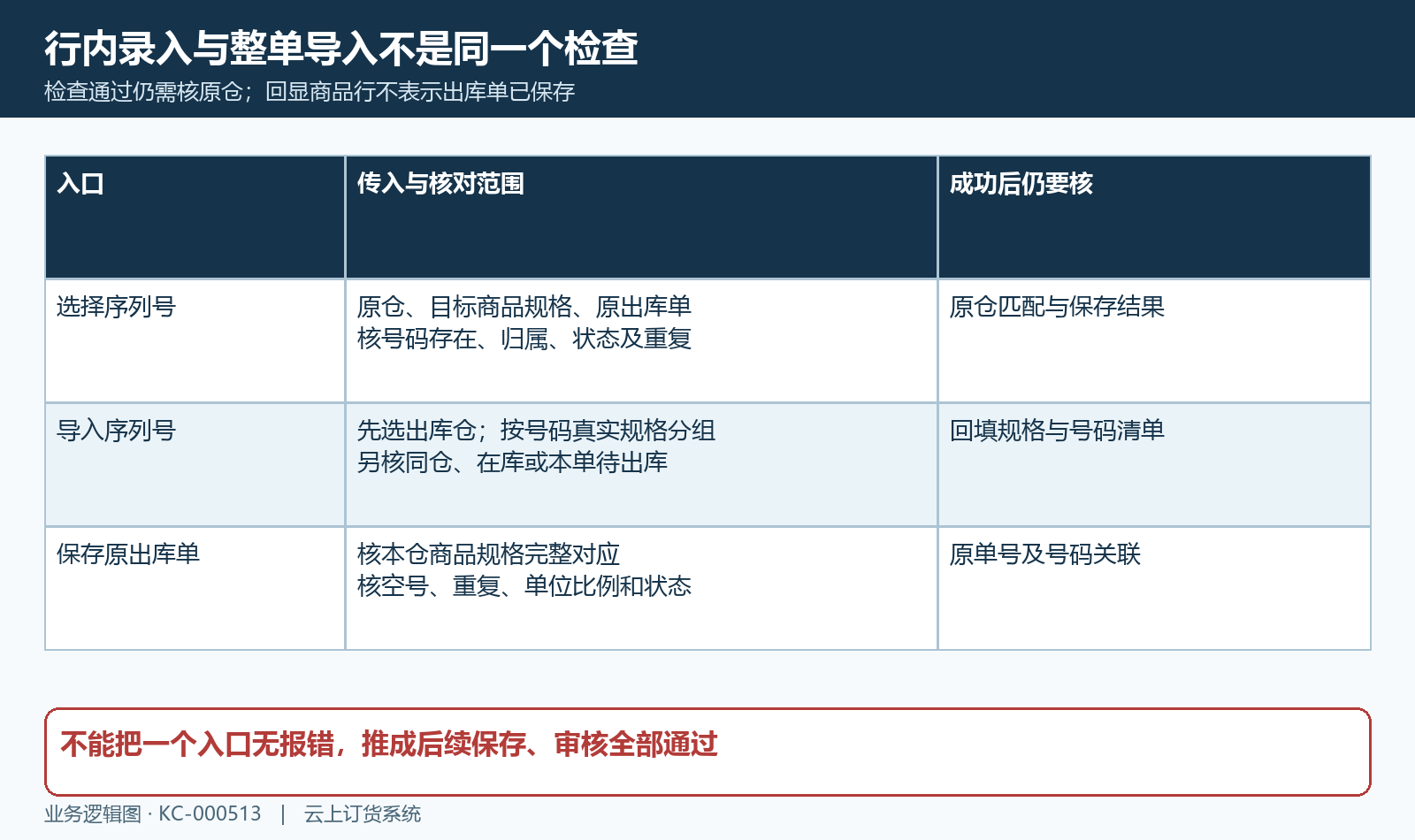The image size is (1415, 840).
Task: Click the red warning text 不能把一个入口无报错
Action: [x=389, y=745]
